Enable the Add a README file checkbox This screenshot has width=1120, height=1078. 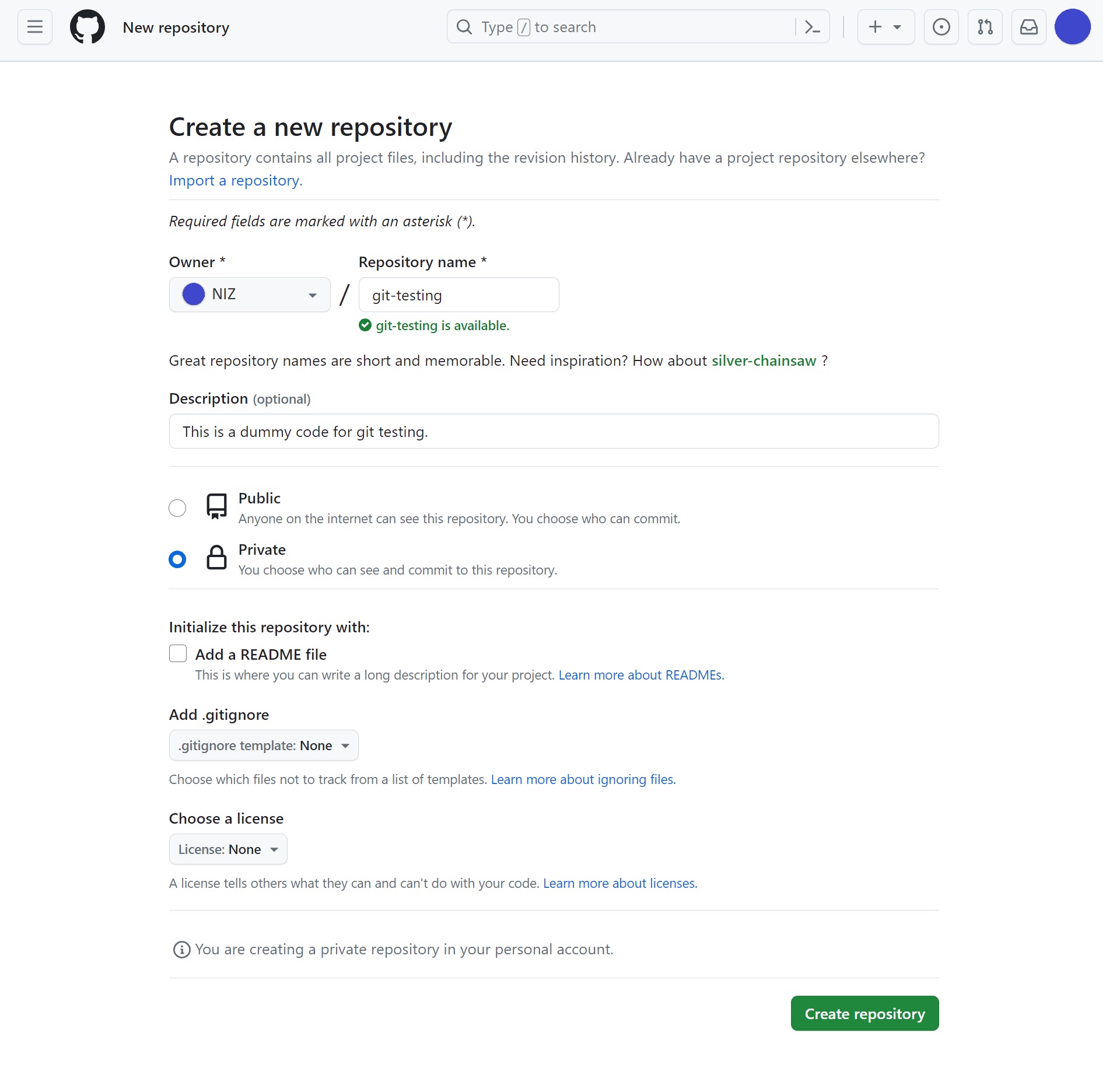(177, 653)
